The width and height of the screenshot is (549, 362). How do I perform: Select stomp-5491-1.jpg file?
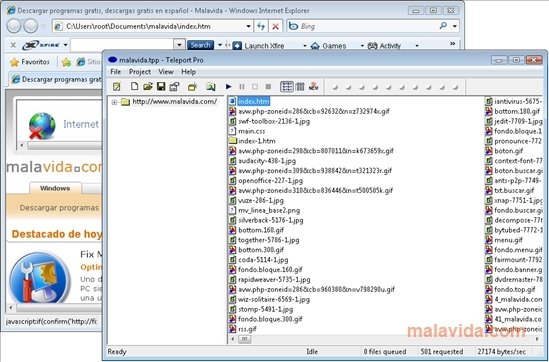pyautogui.click(x=265, y=309)
